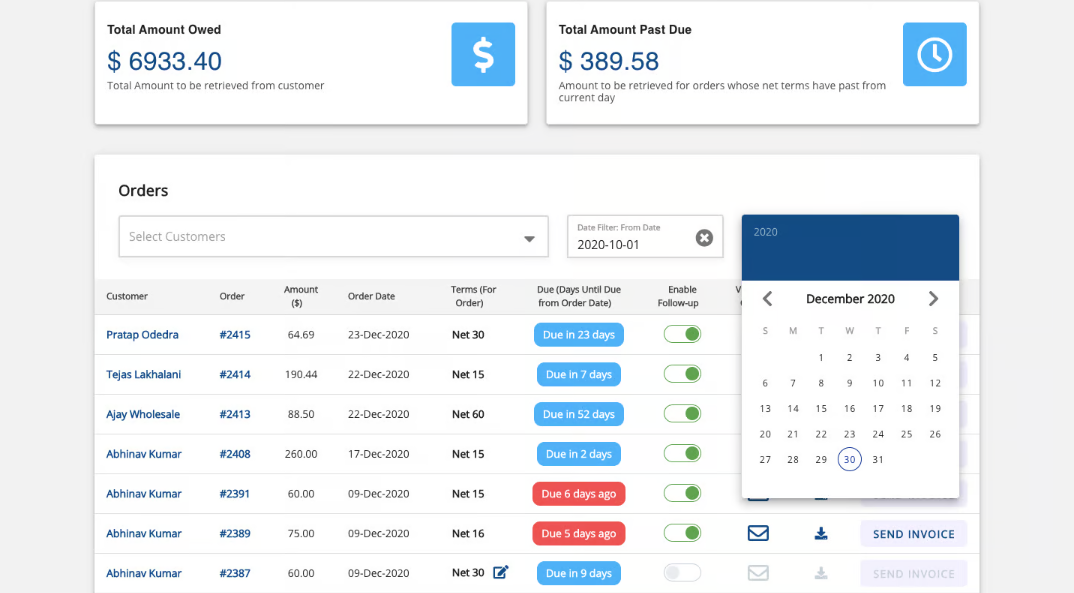This screenshot has height=593, width=1074.
Task: Click the From Date input field
Action: (630, 244)
